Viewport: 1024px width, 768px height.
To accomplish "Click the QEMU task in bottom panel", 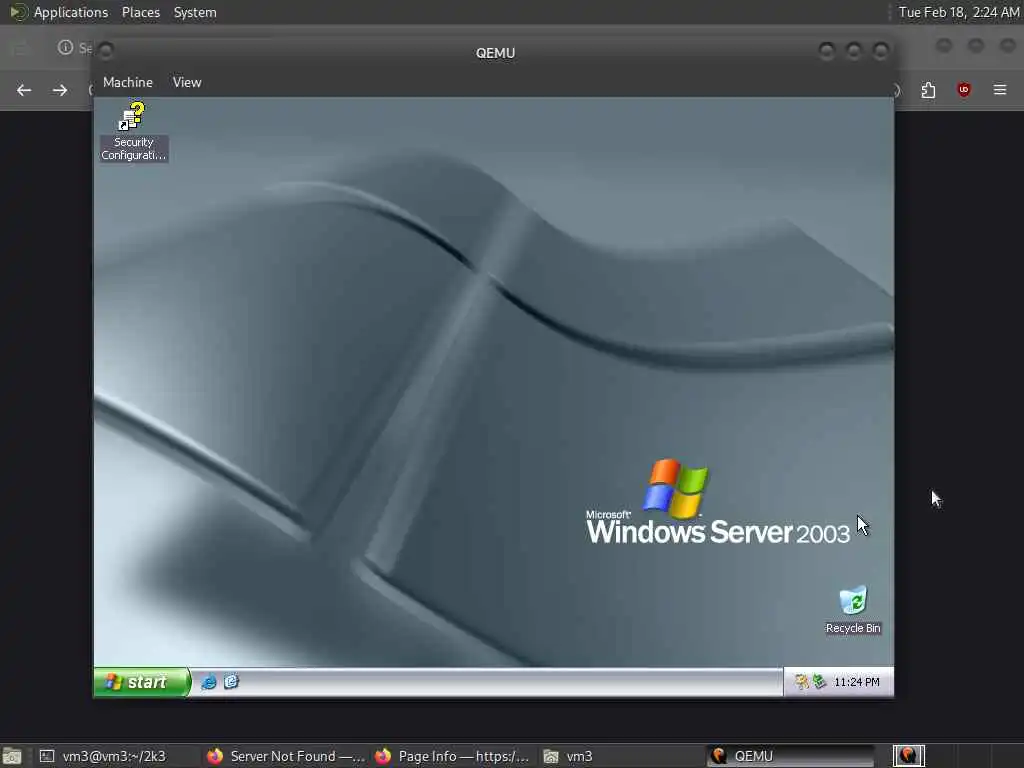I will click(790, 756).
